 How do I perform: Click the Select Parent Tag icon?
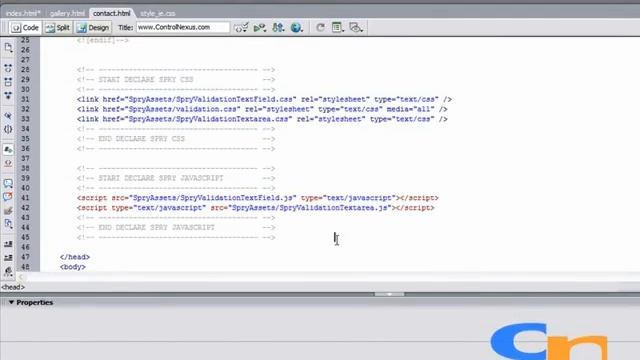(x=8, y=116)
